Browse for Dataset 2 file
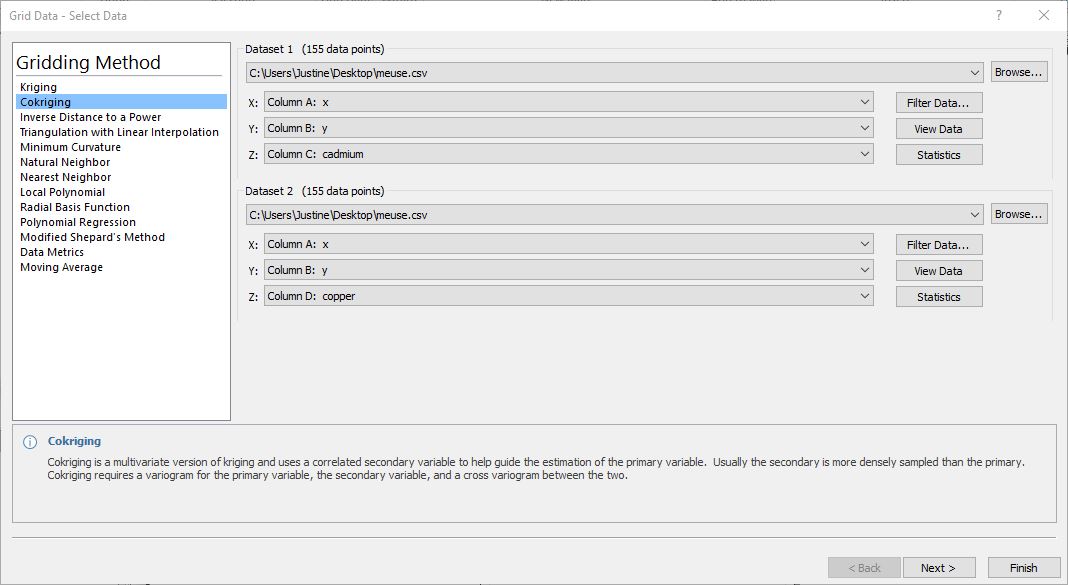This screenshot has height=585, width=1068. [x=1018, y=214]
